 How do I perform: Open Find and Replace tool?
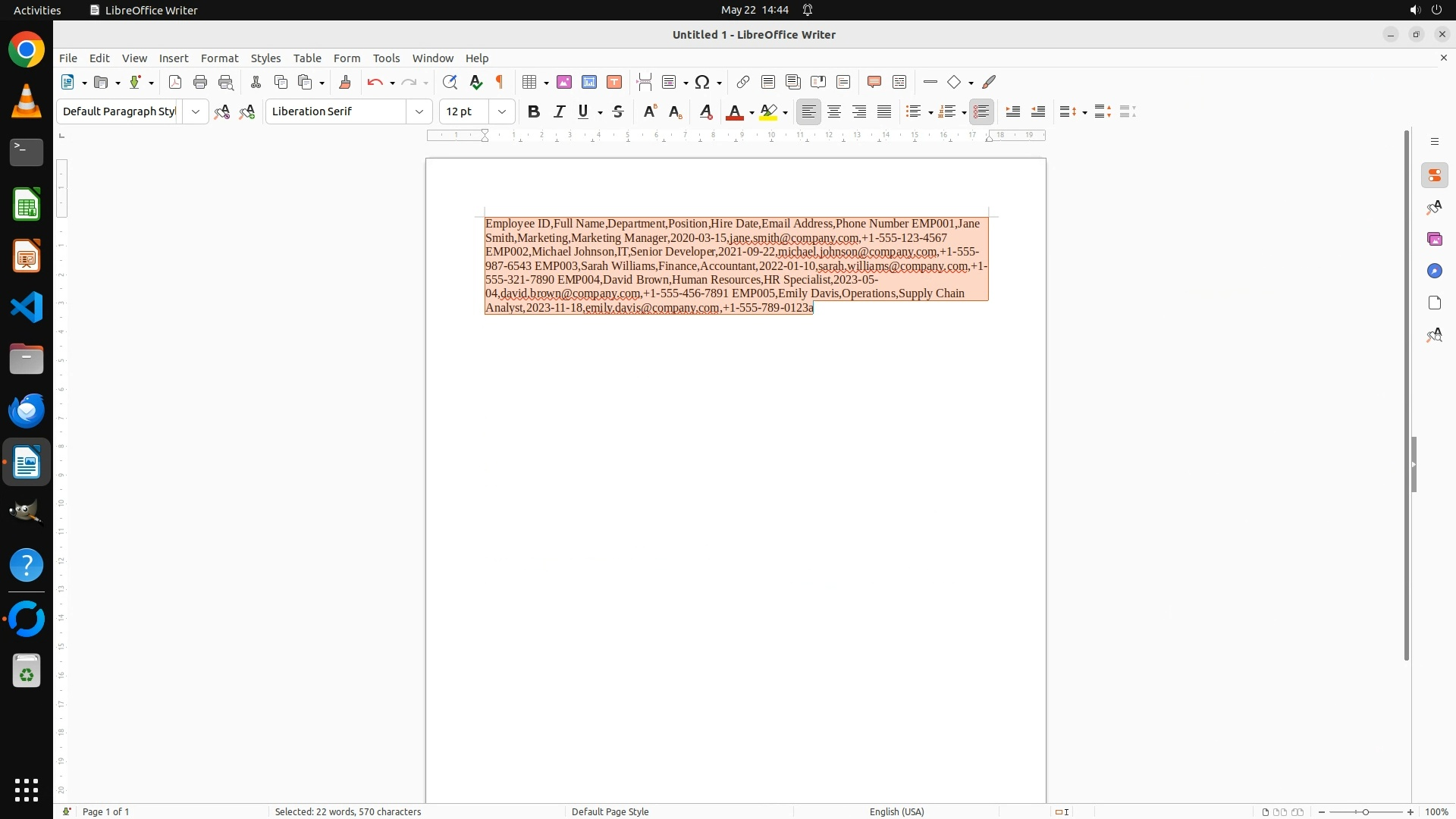tap(450, 83)
